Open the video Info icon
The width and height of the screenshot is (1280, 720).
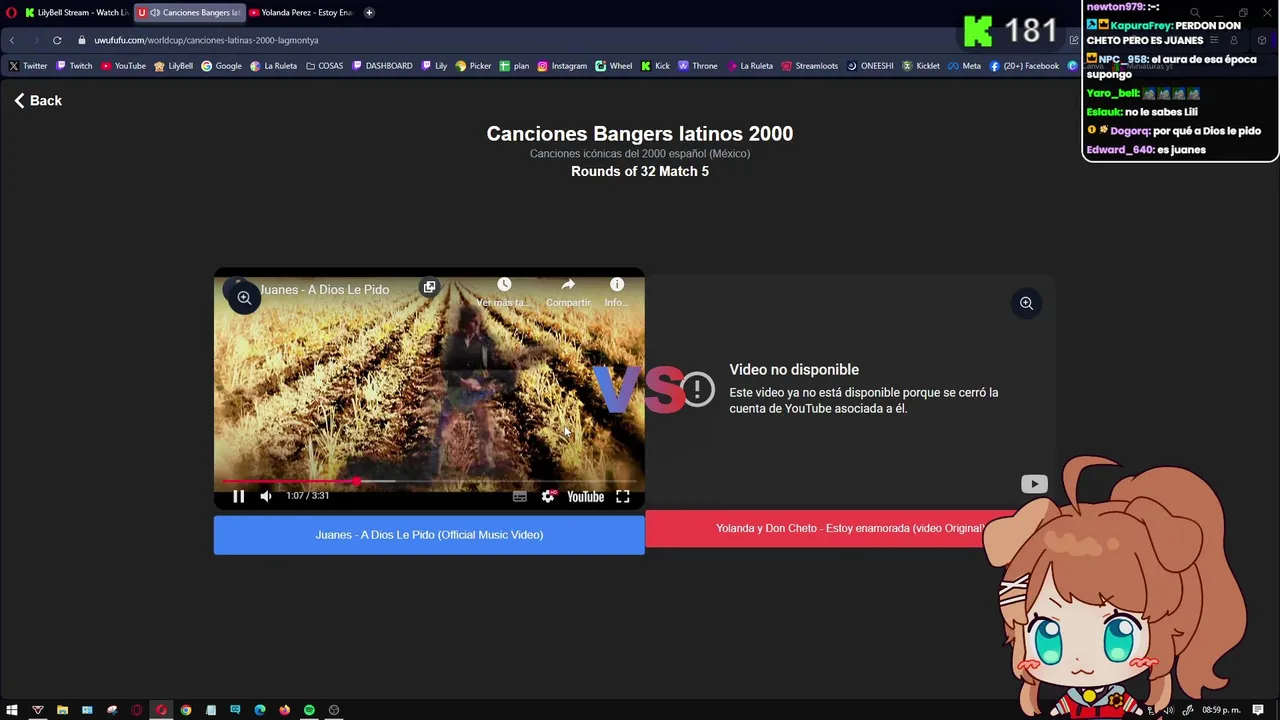(x=617, y=285)
